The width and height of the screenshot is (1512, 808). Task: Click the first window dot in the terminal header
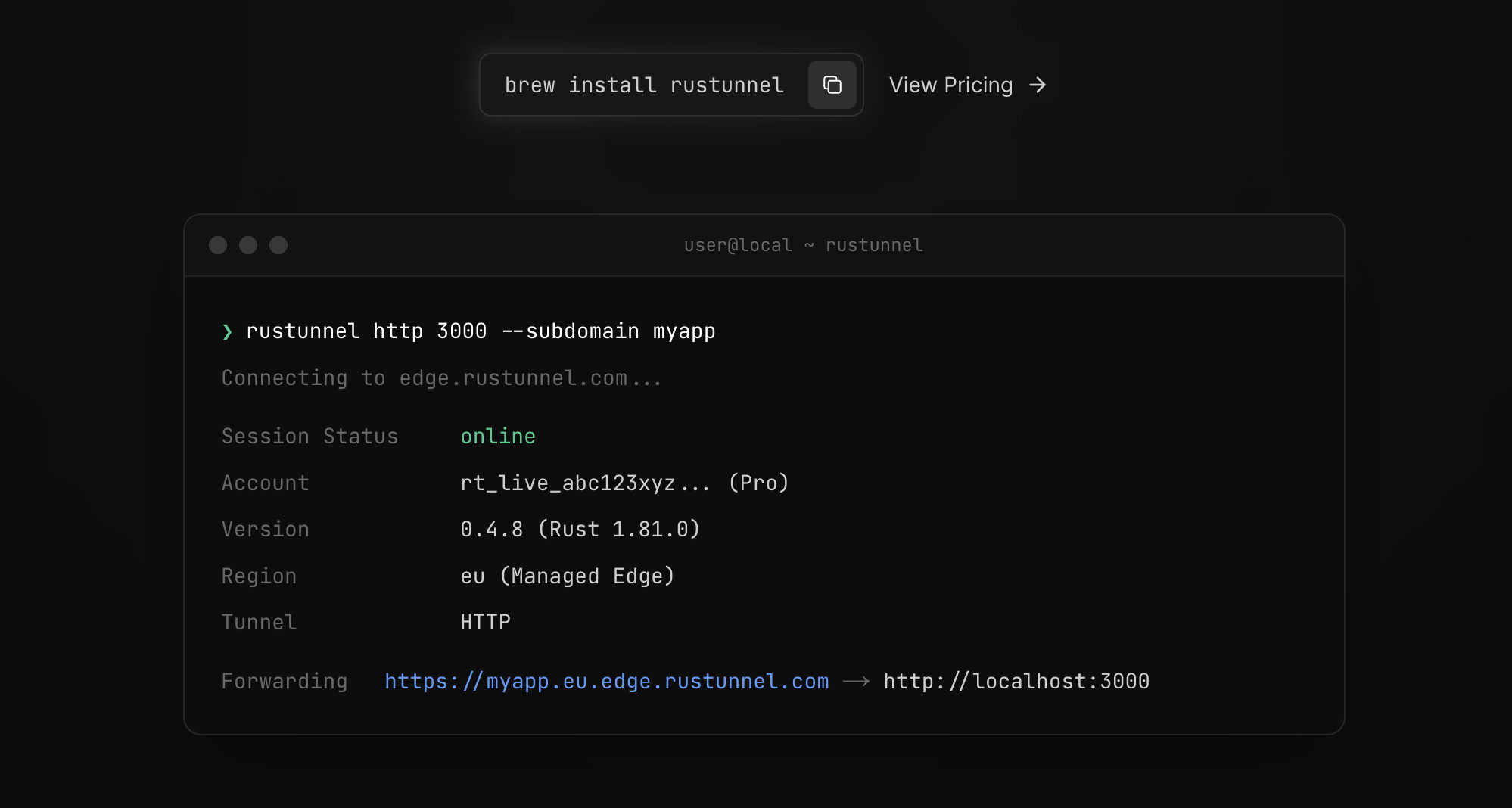point(218,245)
